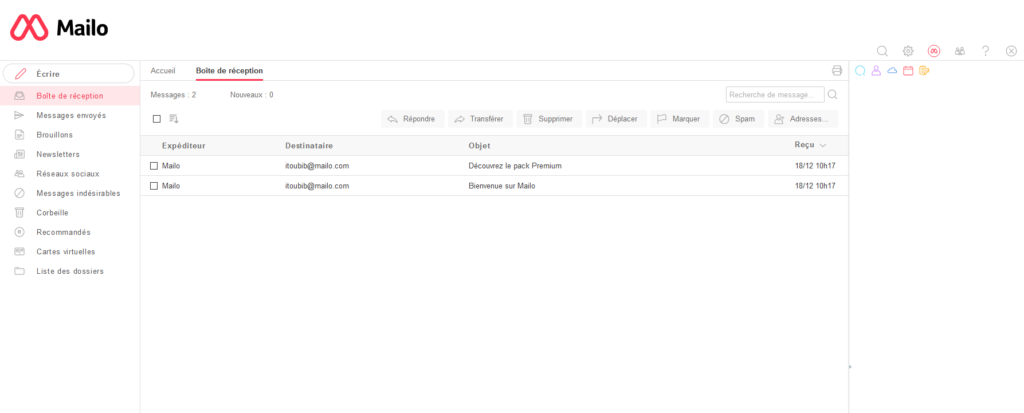The image size is (1024, 413).
Task: Switch to the Accueil tab
Action: click(163, 71)
